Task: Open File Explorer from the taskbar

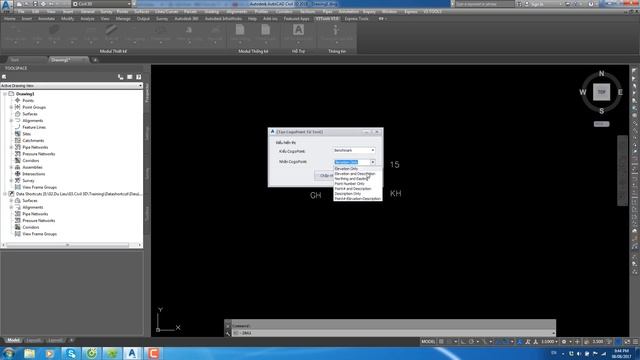Action: tap(29, 353)
